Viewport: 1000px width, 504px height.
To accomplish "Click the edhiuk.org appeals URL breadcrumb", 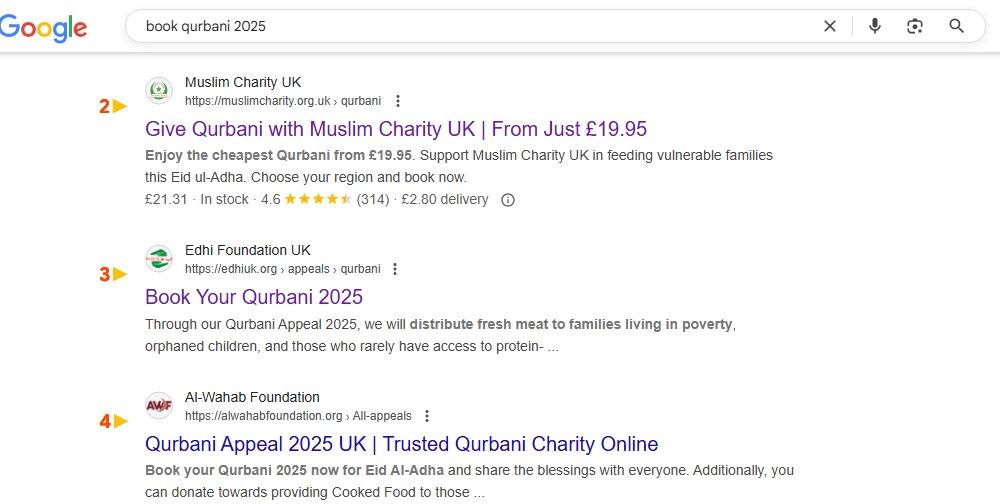I will 282,269.
